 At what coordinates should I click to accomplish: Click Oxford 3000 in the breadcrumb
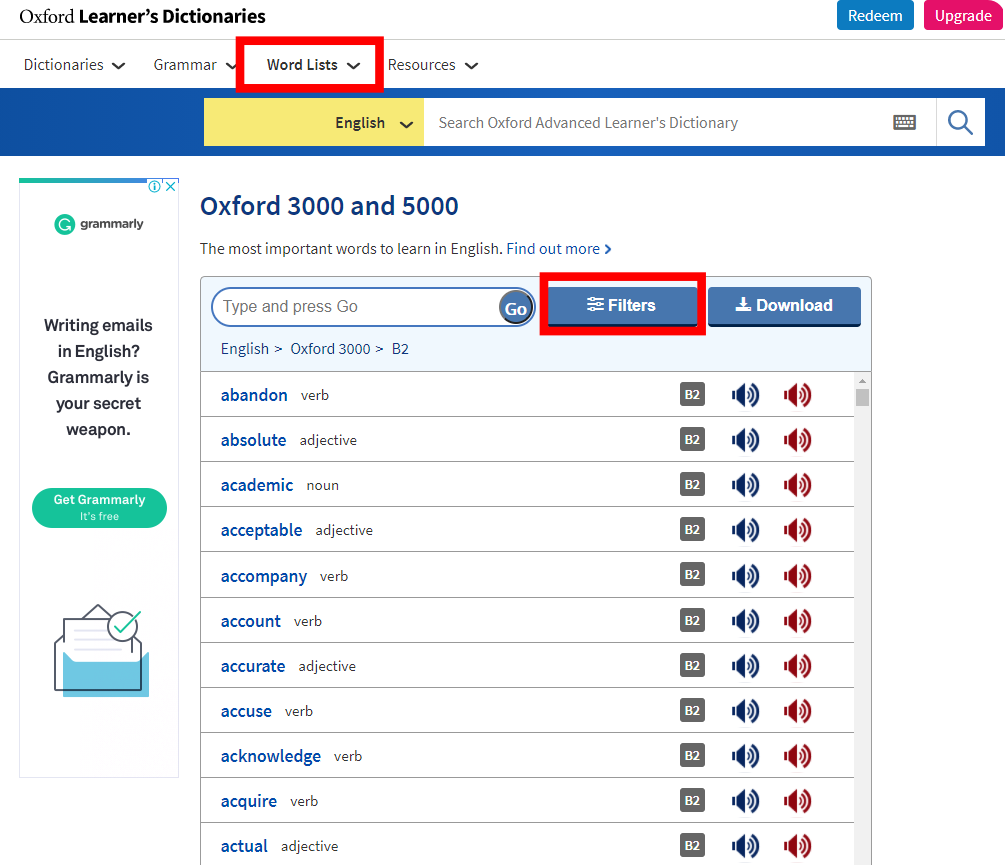click(x=330, y=349)
